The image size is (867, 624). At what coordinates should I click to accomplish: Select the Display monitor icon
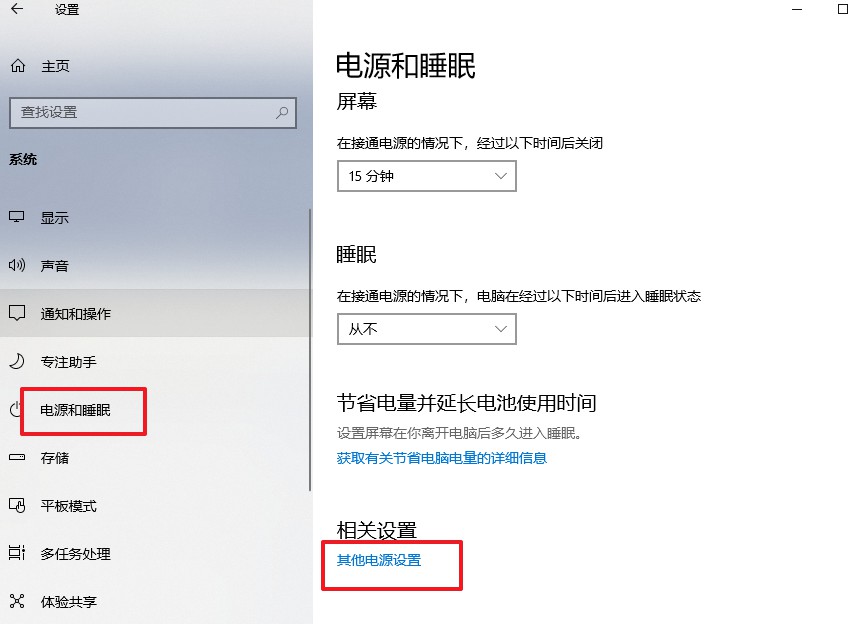click(17, 217)
